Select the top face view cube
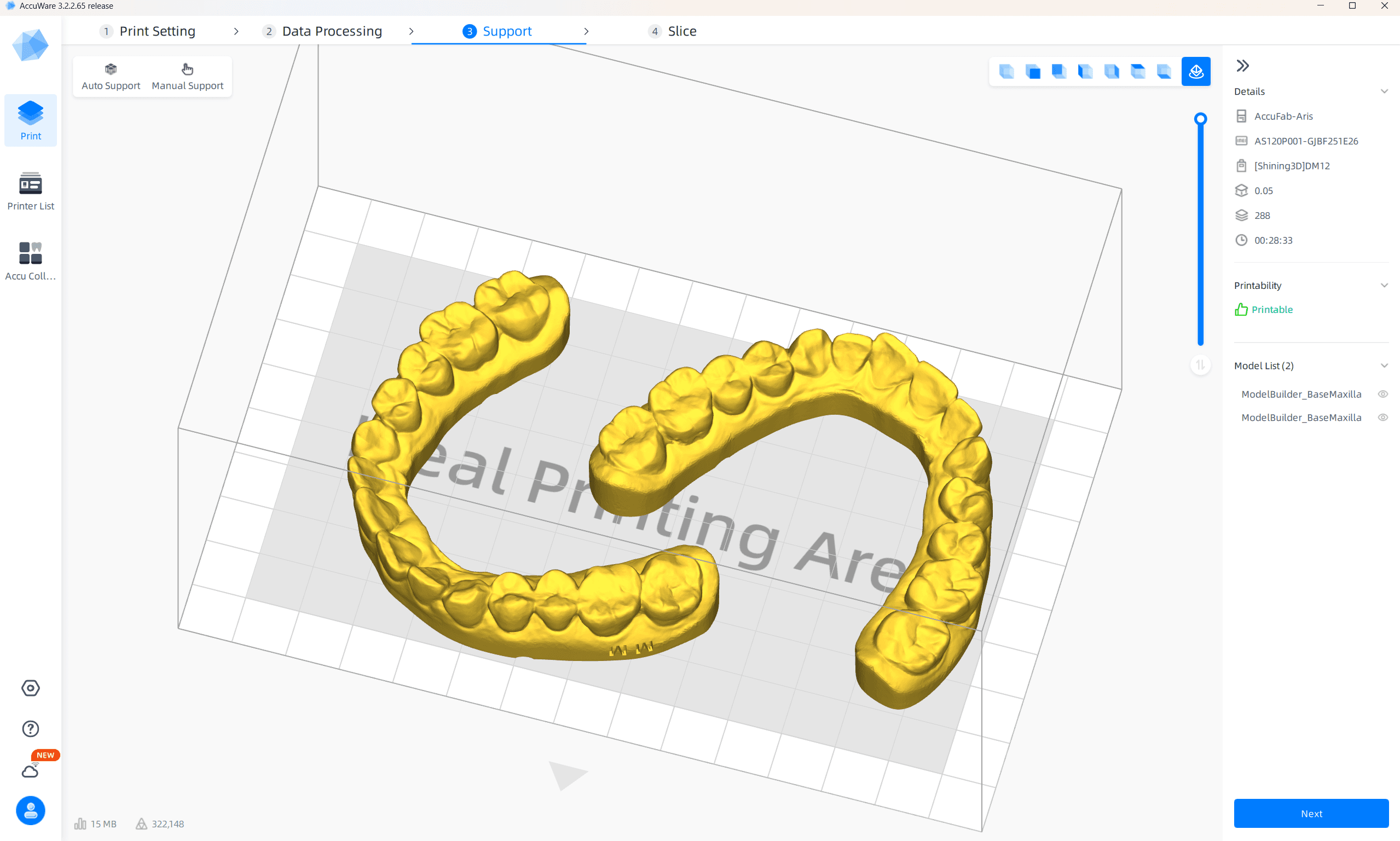The width and height of the screenshot is (1400, 841). pos(1138,71)
